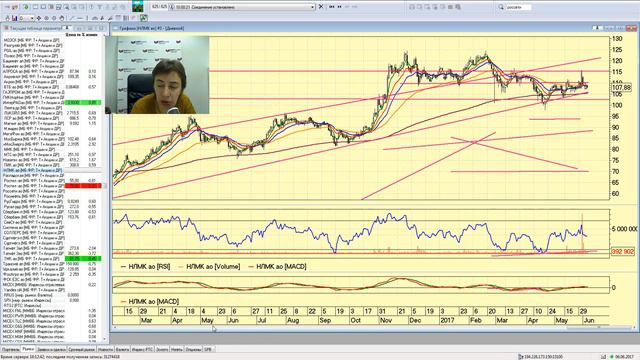This screenshot has height=360, width=640.
Task: Select the АЛРОСА ао row in quotes table
Action: point(51,71)
